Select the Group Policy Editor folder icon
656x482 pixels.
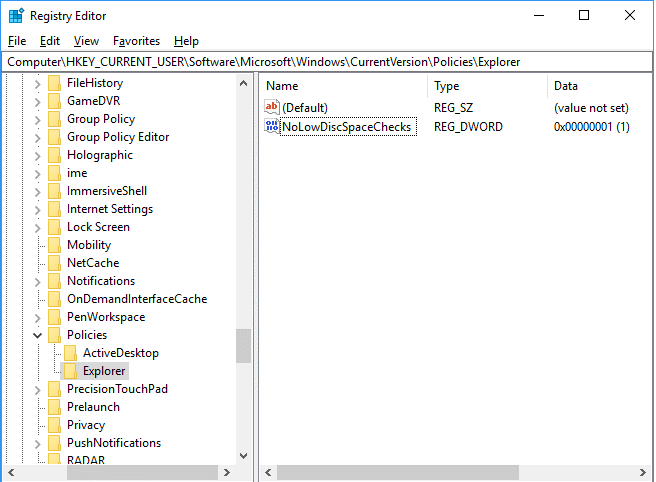[54, 137]
